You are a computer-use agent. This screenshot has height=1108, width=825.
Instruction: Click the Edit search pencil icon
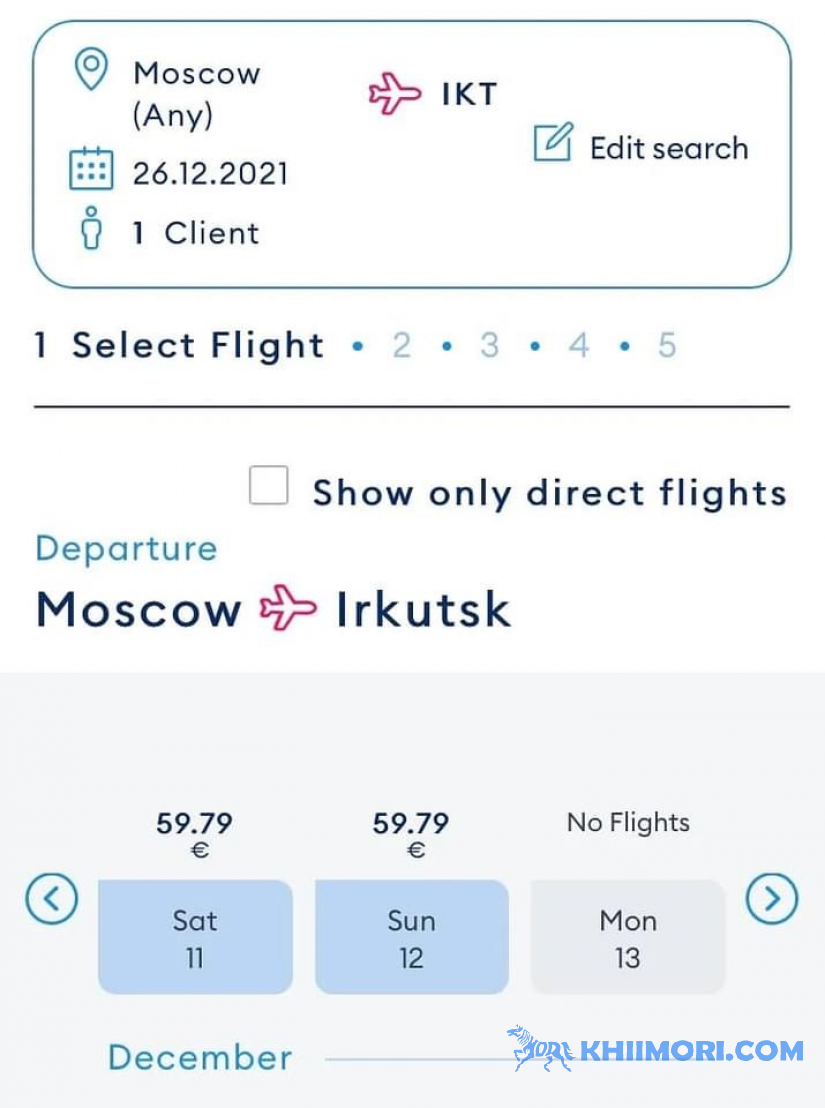[552, 142]
